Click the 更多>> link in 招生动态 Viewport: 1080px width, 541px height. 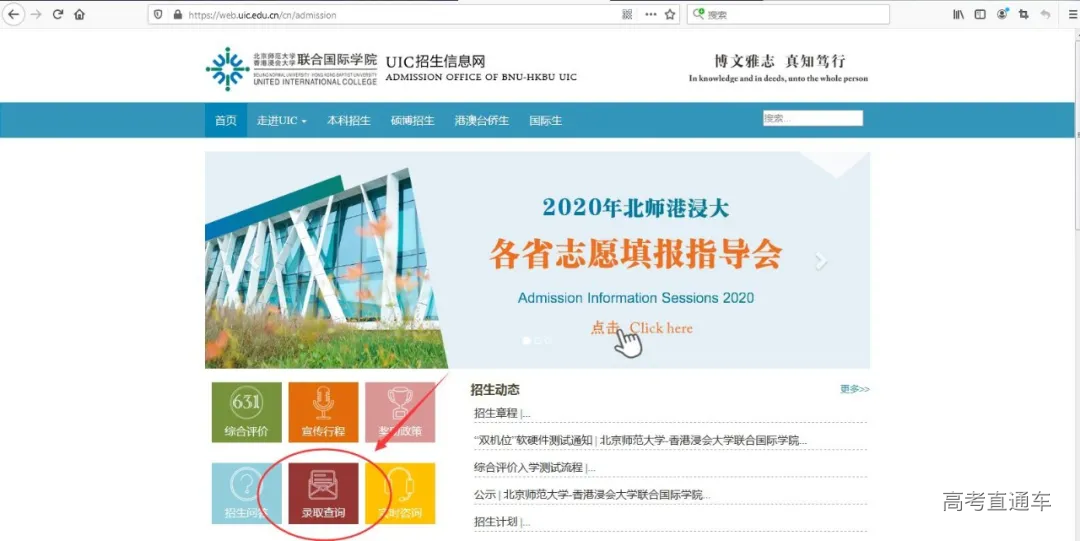(854, 389)
